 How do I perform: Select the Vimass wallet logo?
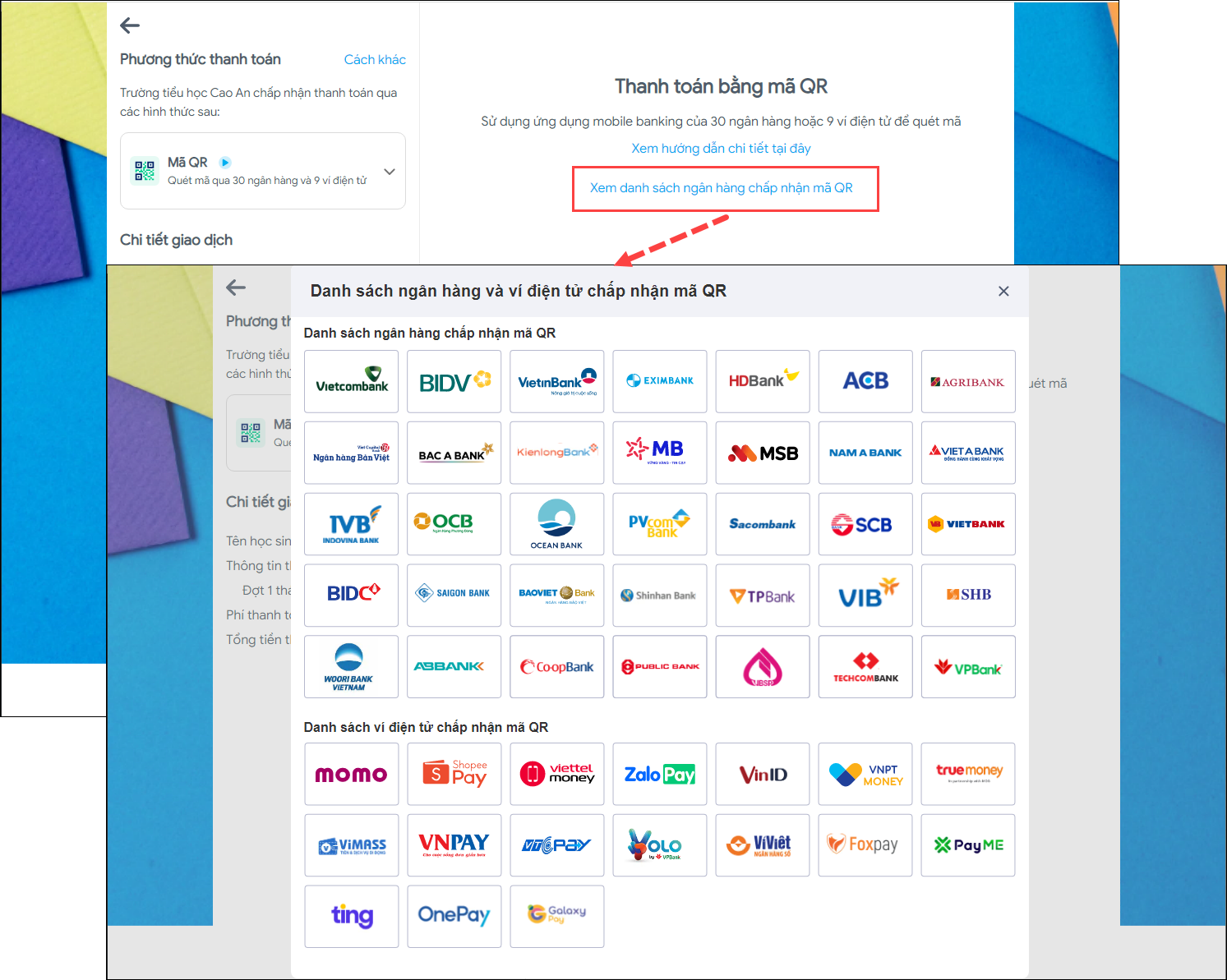coord(352,845)
